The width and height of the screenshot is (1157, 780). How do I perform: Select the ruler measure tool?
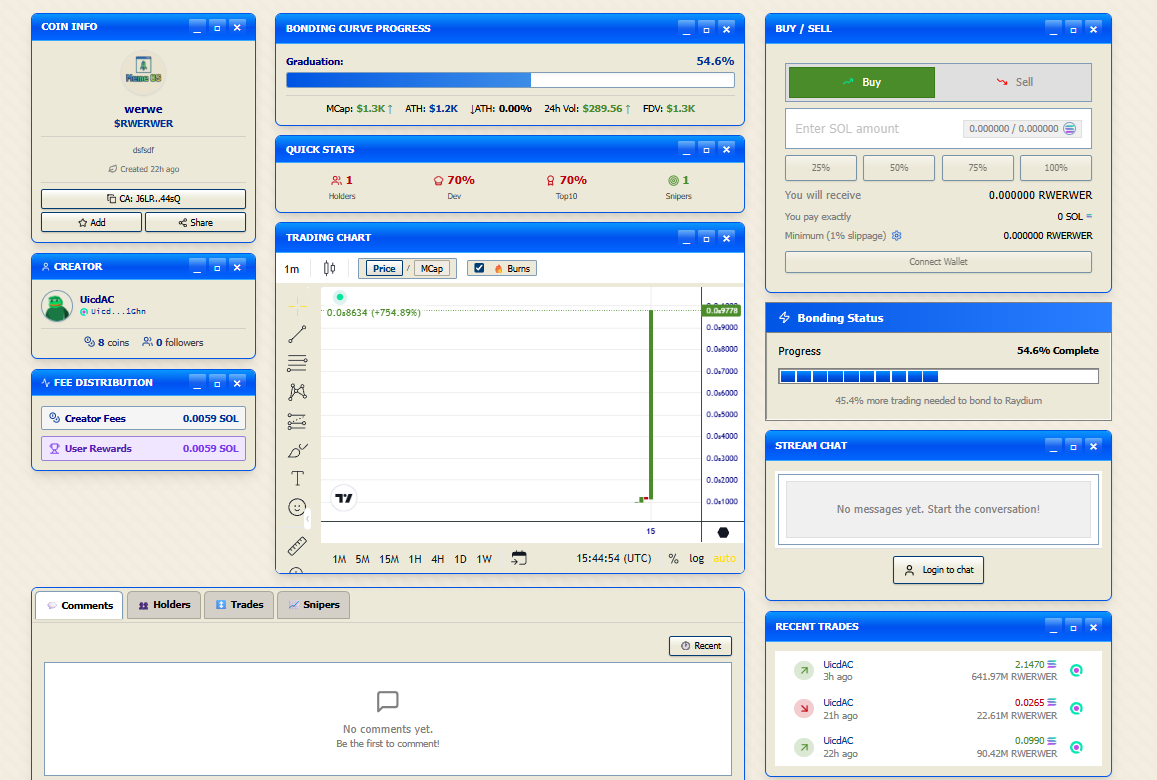tap(297, 546)
